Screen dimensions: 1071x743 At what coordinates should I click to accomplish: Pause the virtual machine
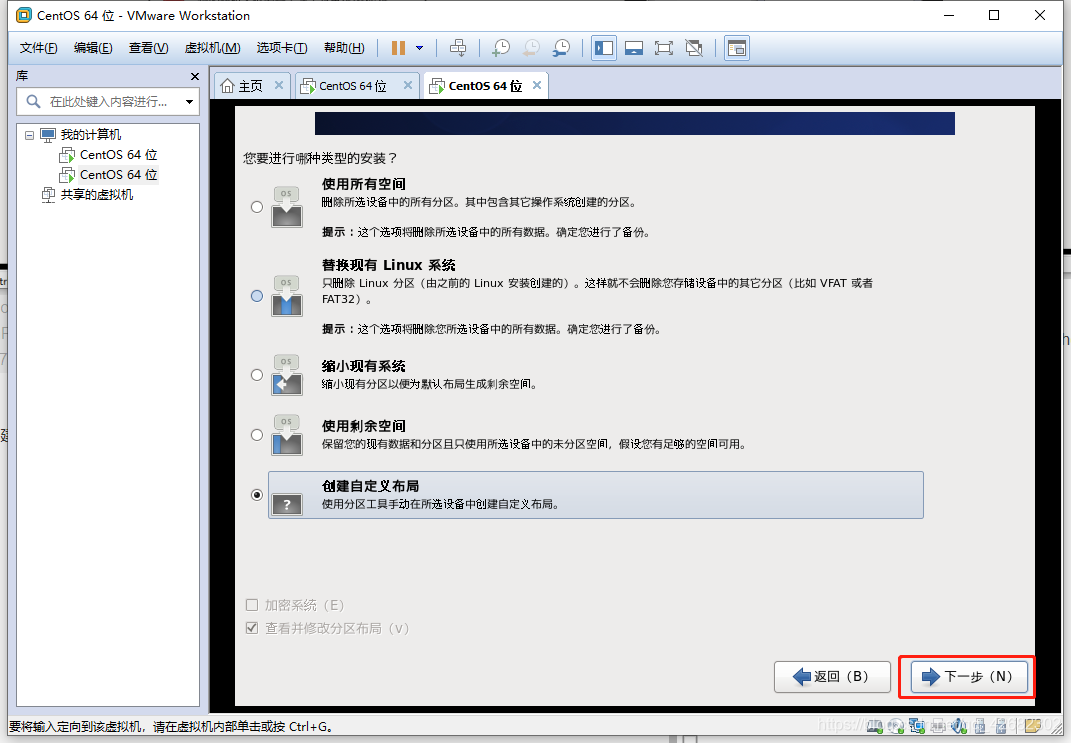tap(398, 48)
